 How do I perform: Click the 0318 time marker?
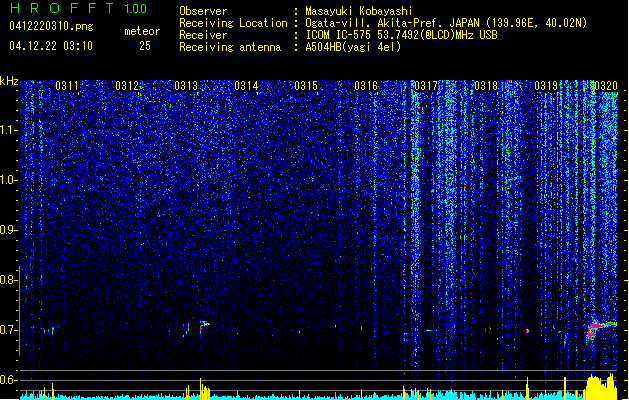(x=486, y=86)
